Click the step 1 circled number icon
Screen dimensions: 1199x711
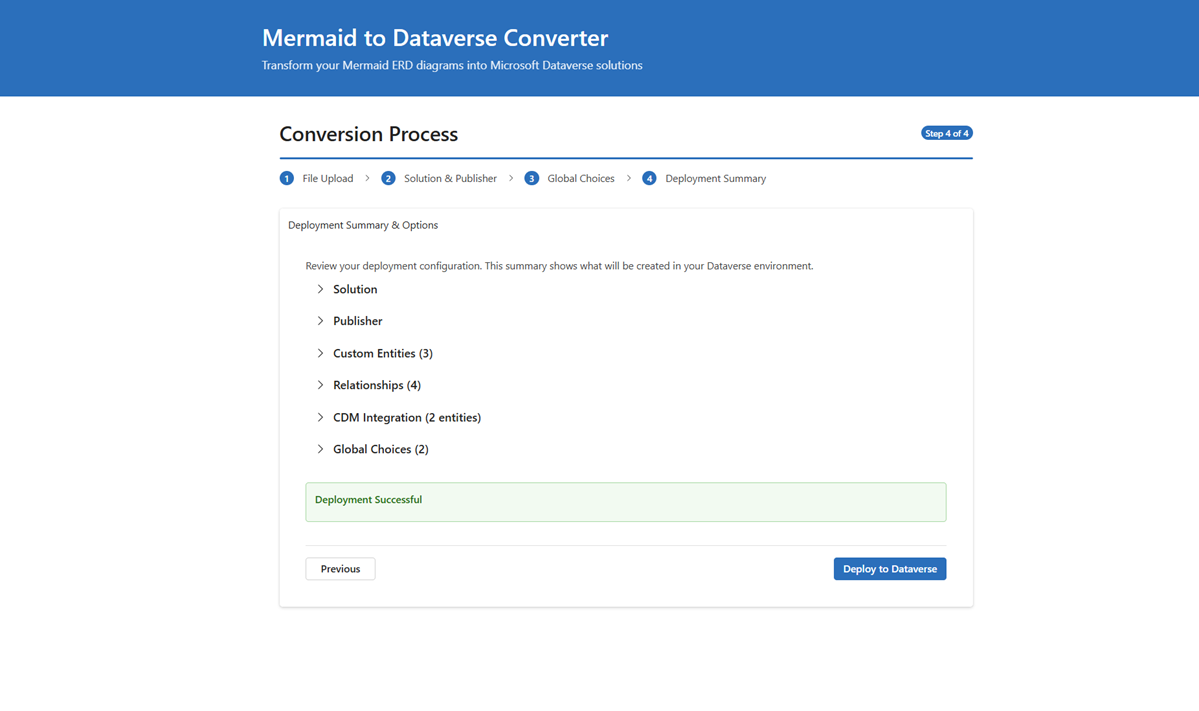coord(287,177)
